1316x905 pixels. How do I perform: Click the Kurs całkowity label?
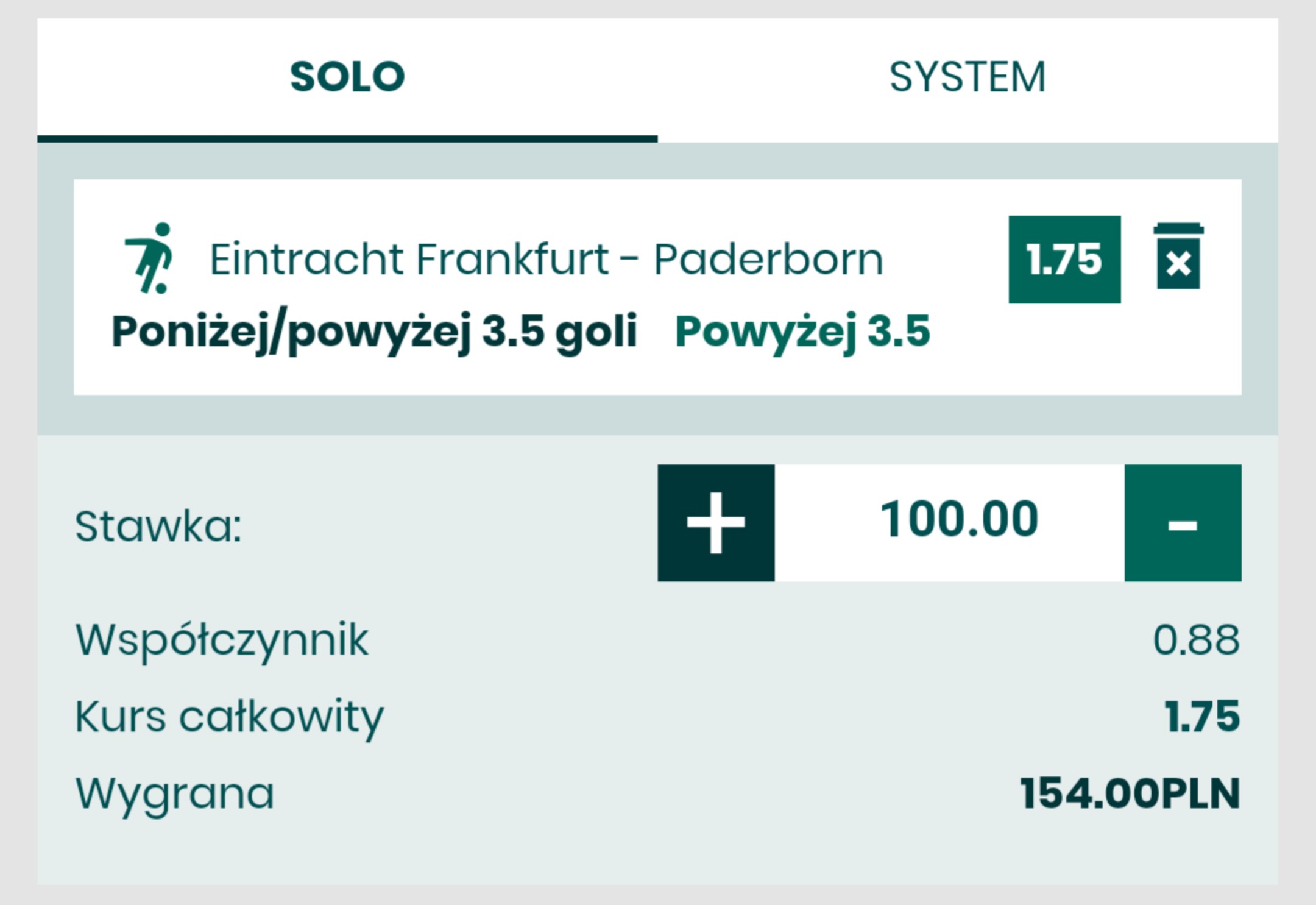(x=229, y=717)
